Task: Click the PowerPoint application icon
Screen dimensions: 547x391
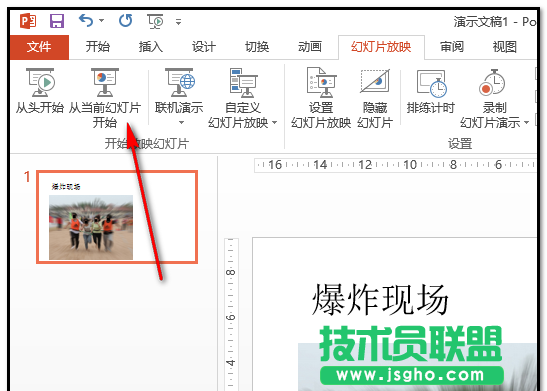Action: click(x=28, y=21)
